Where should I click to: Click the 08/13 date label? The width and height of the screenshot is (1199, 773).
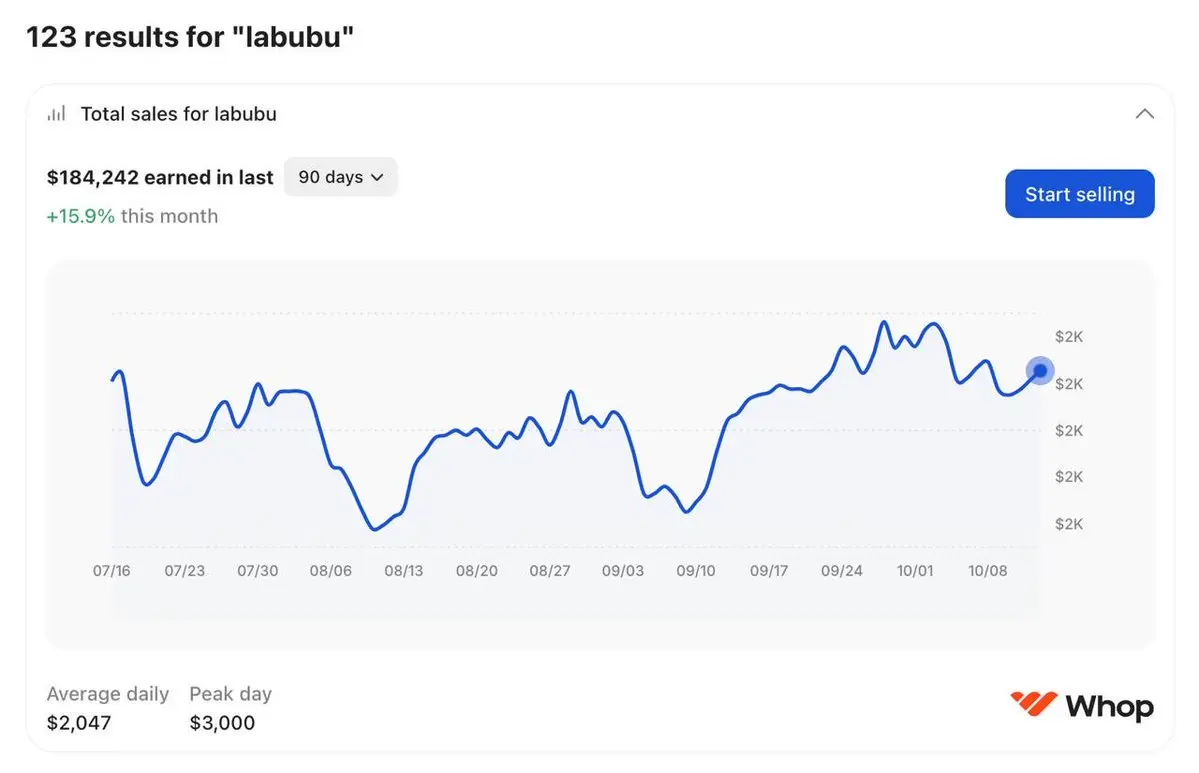pyautogui.click(x=403, y=571)
